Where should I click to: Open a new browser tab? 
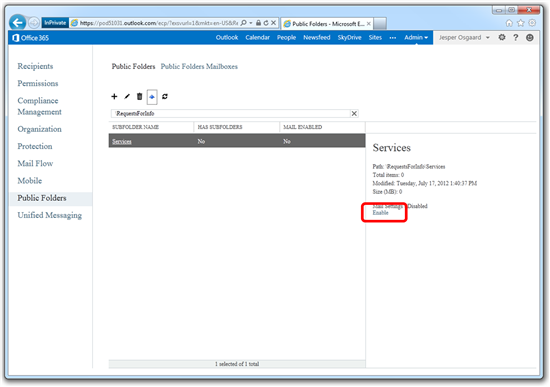380,24
